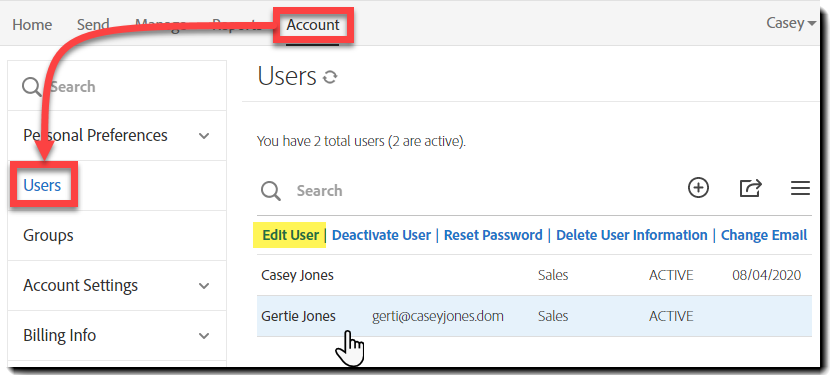Select the Casey Jones user row

tap(534, 275)
